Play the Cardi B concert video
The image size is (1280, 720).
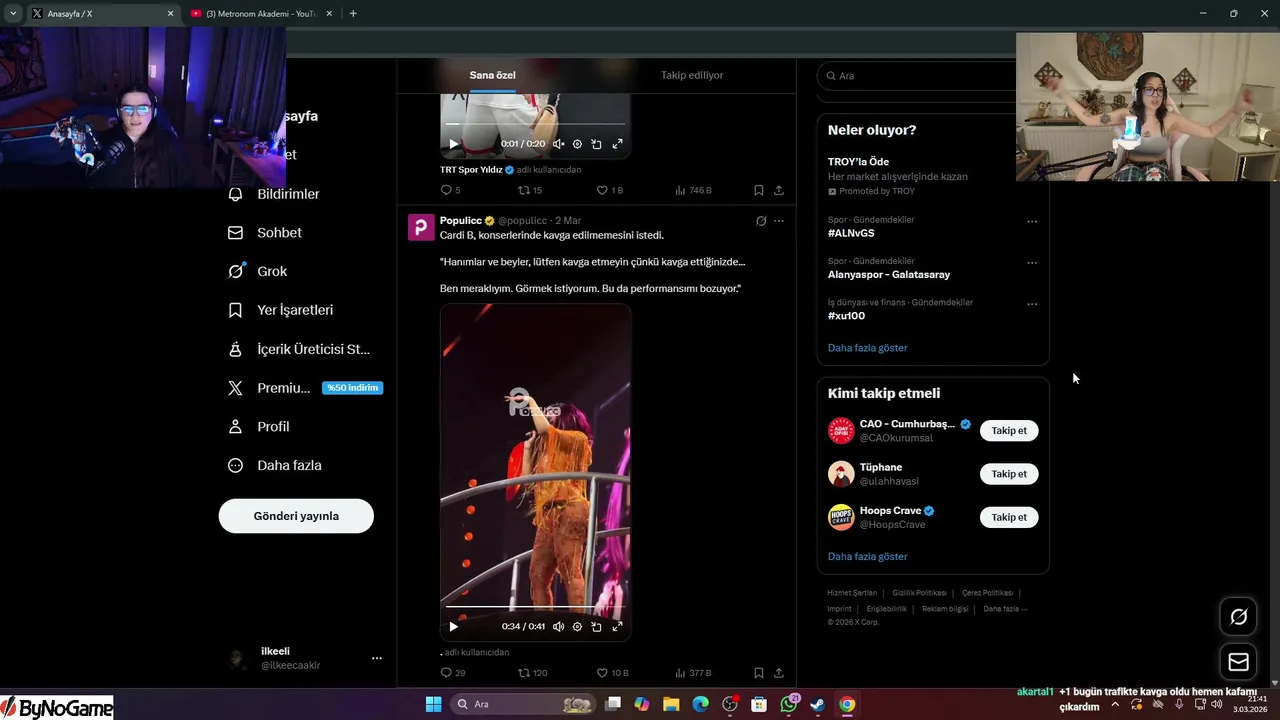click(x=453, y=627)
